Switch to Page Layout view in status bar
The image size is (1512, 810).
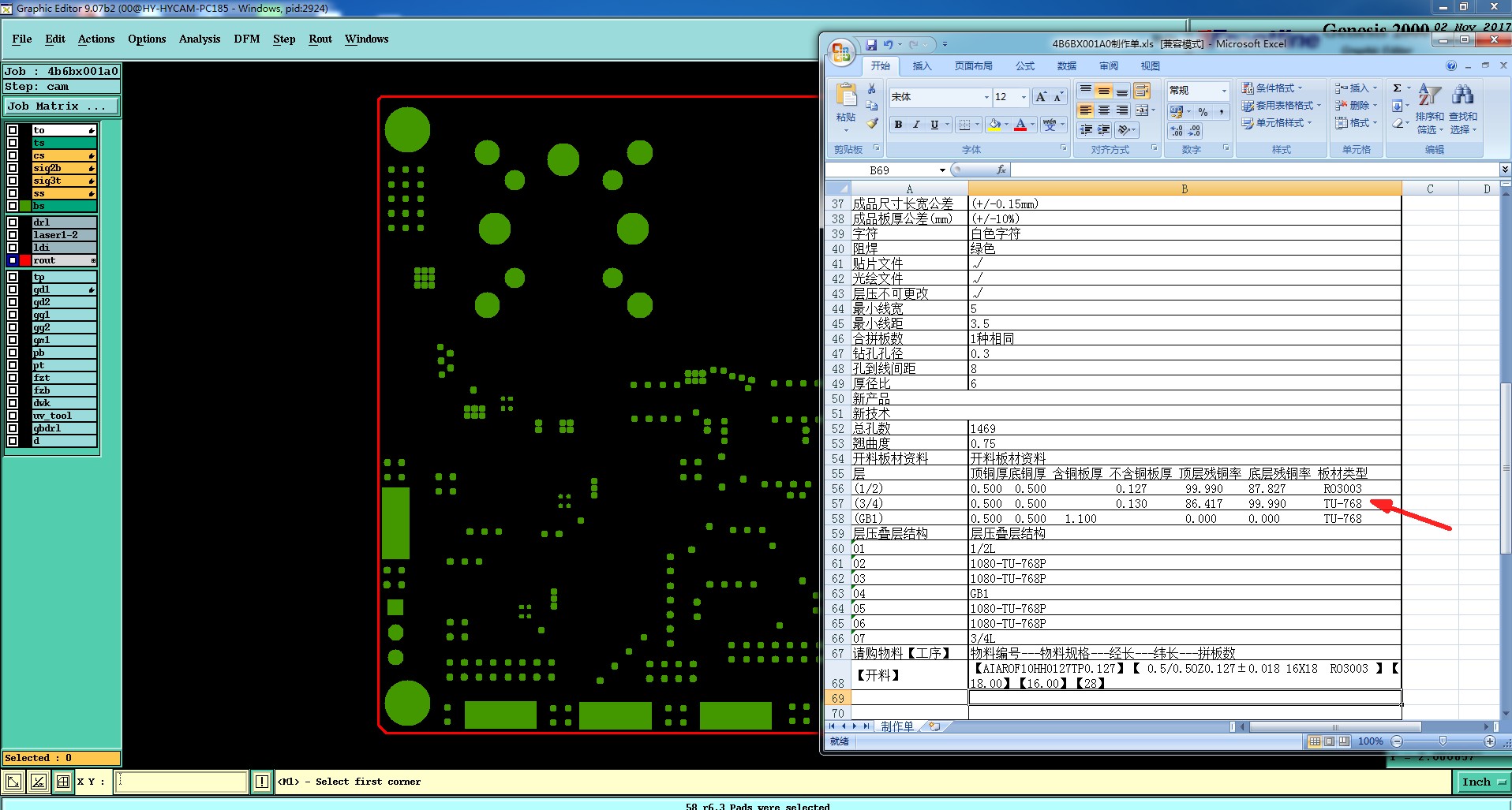click(1330, 741)
